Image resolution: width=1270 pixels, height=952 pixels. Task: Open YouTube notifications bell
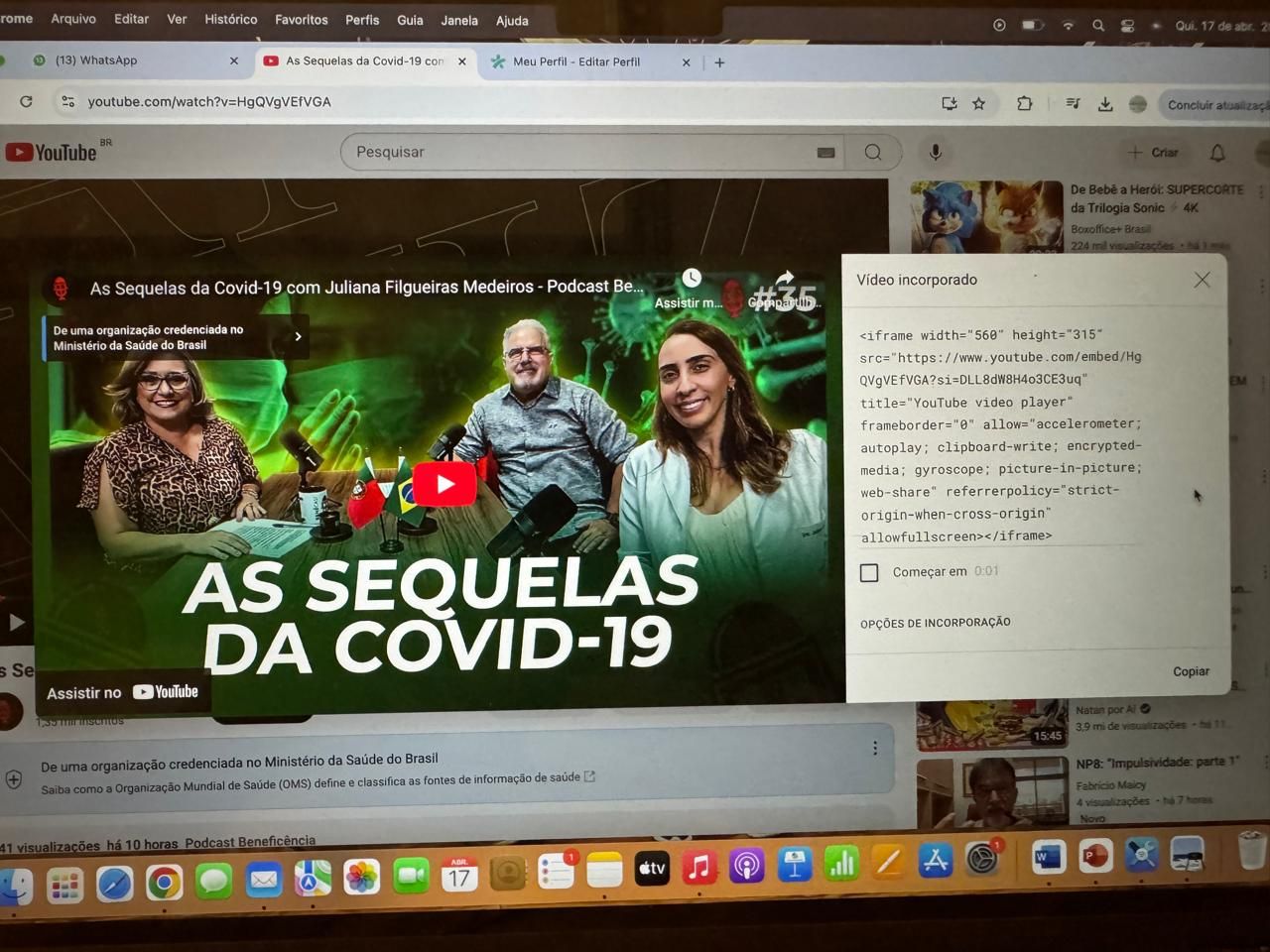tap(1217, 153)
